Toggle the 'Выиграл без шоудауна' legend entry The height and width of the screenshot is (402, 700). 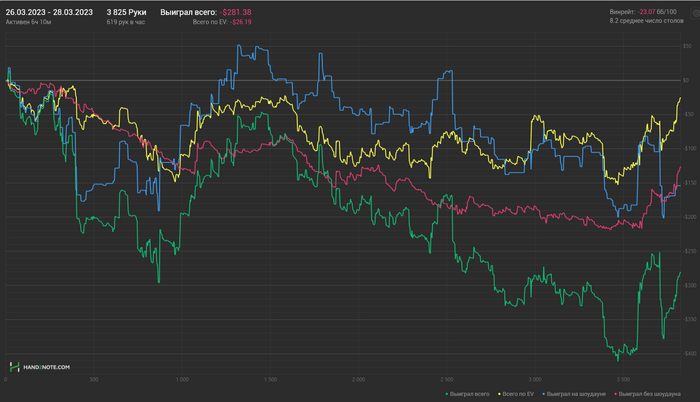[648, 394]
